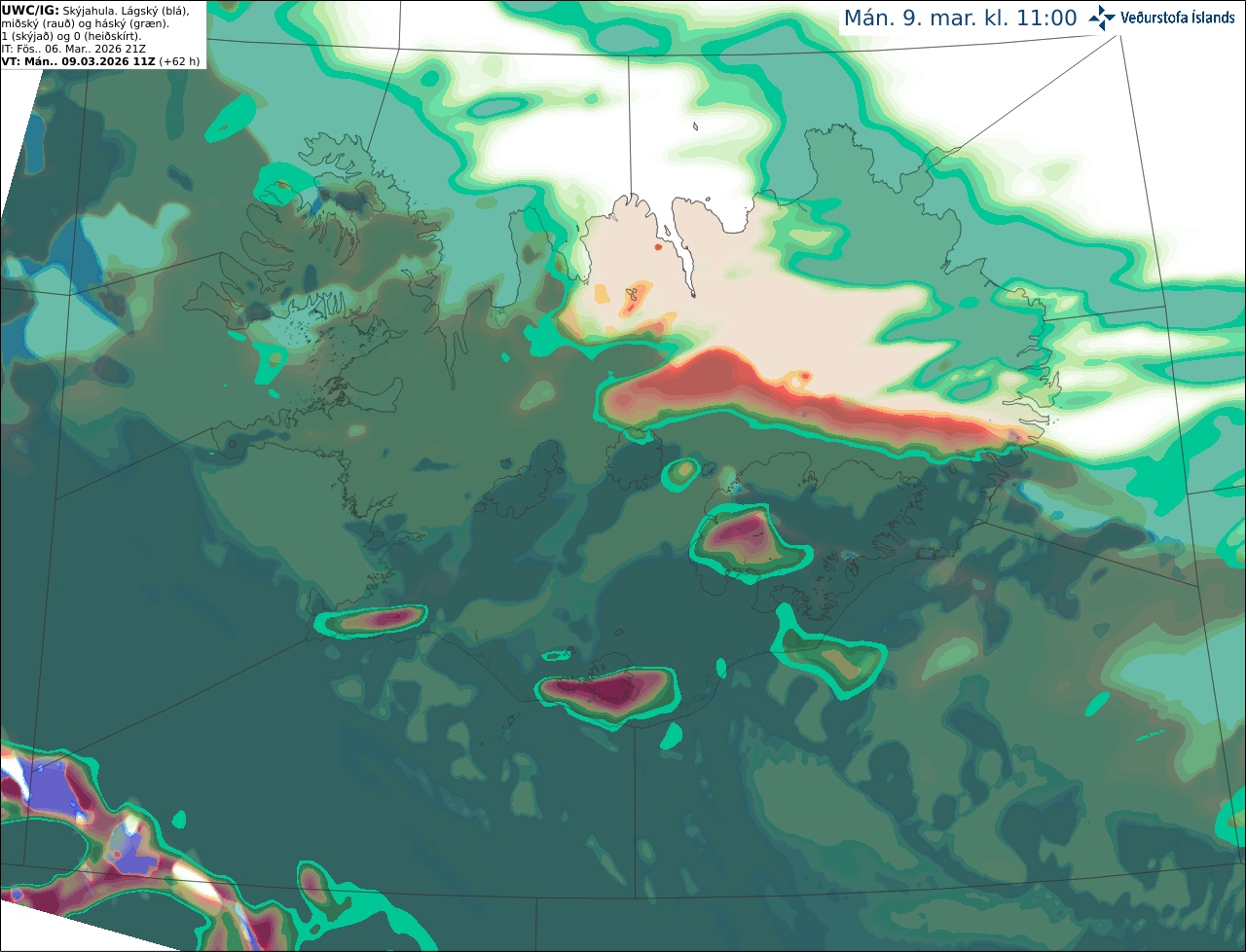Click the '1 (skýjað) og 0 (heiðskírt).' line

[72, 36]
